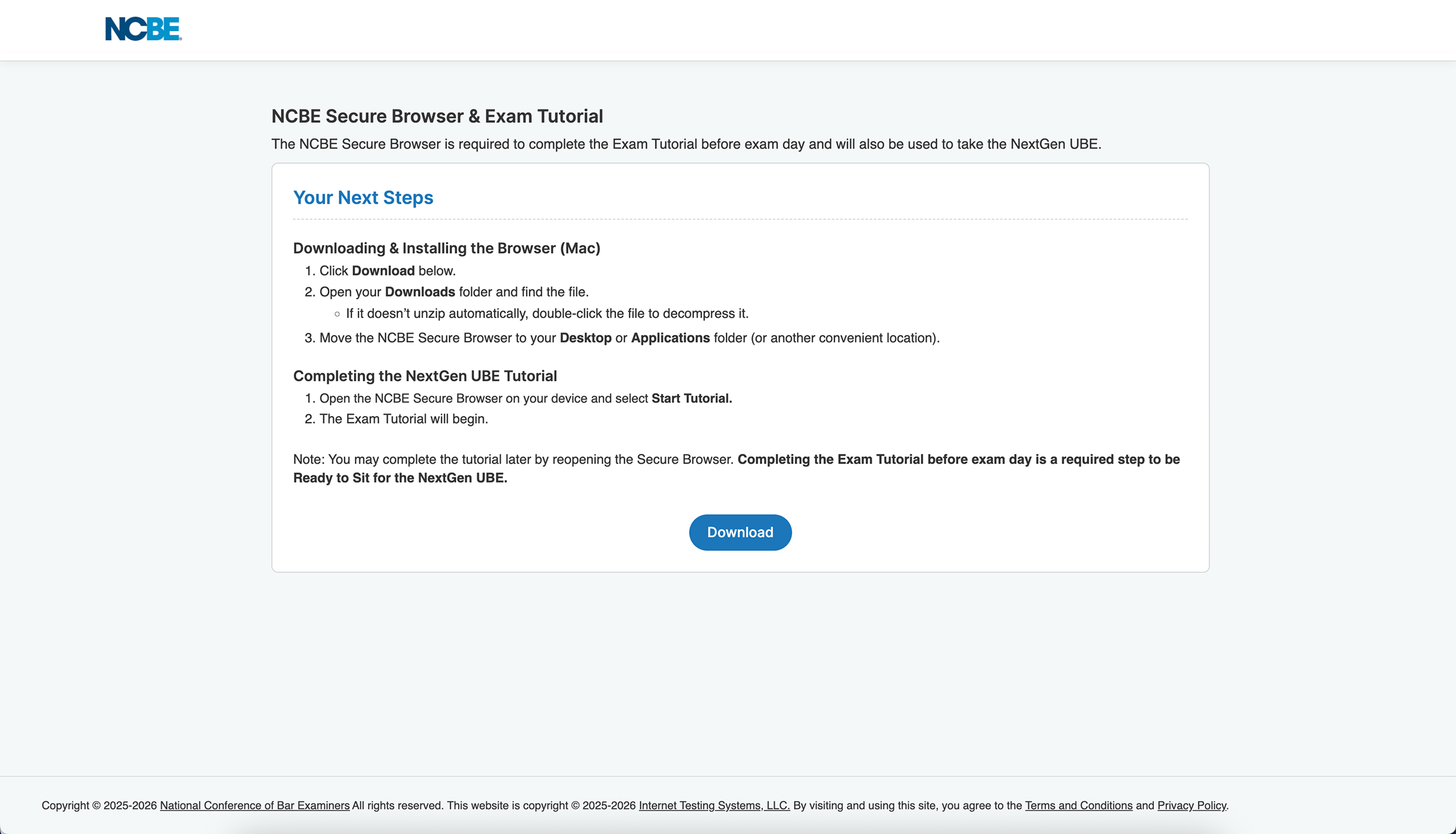Open the Internet Testing Systems, LLC. link
Screen dimensions: 1456x834
pyautogui.click(x=714, y=805)
